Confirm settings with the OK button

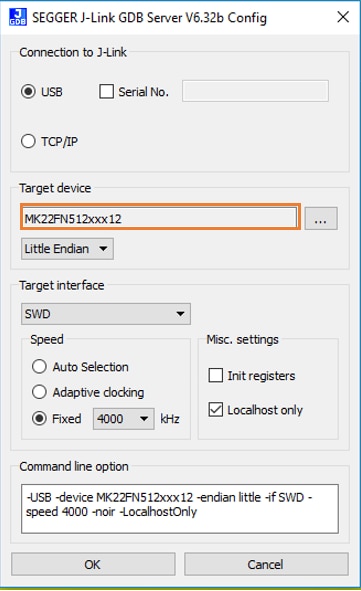pyautogui.click(x=93, y=564)
